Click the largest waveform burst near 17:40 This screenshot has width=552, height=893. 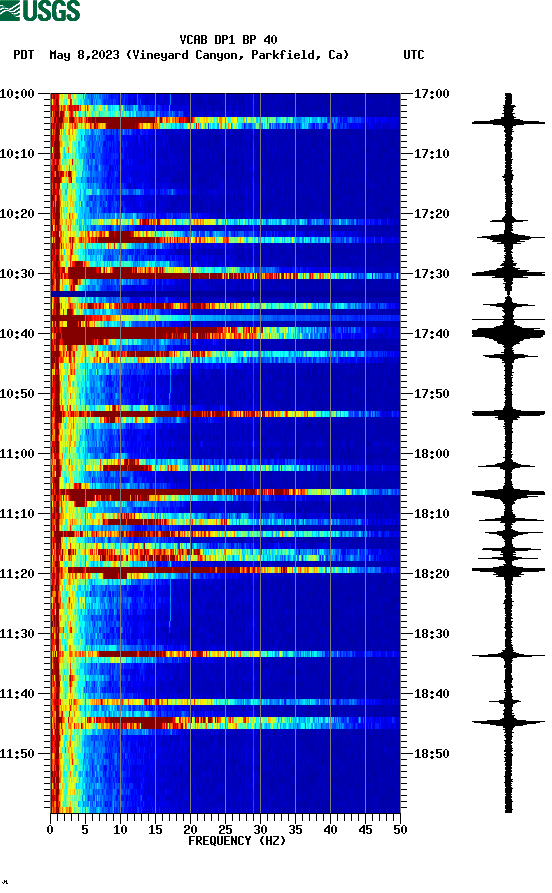pos(508,334)
